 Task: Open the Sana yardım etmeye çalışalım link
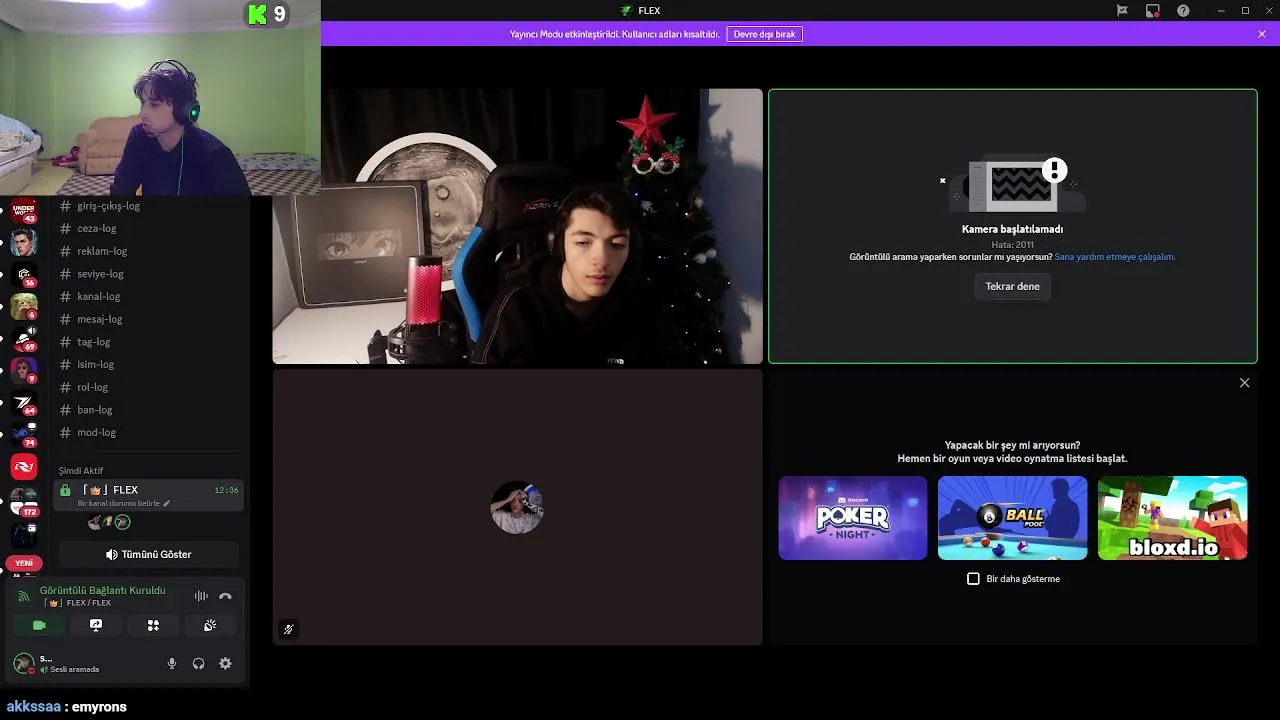pyautogui.click(x=1115, y=257)
